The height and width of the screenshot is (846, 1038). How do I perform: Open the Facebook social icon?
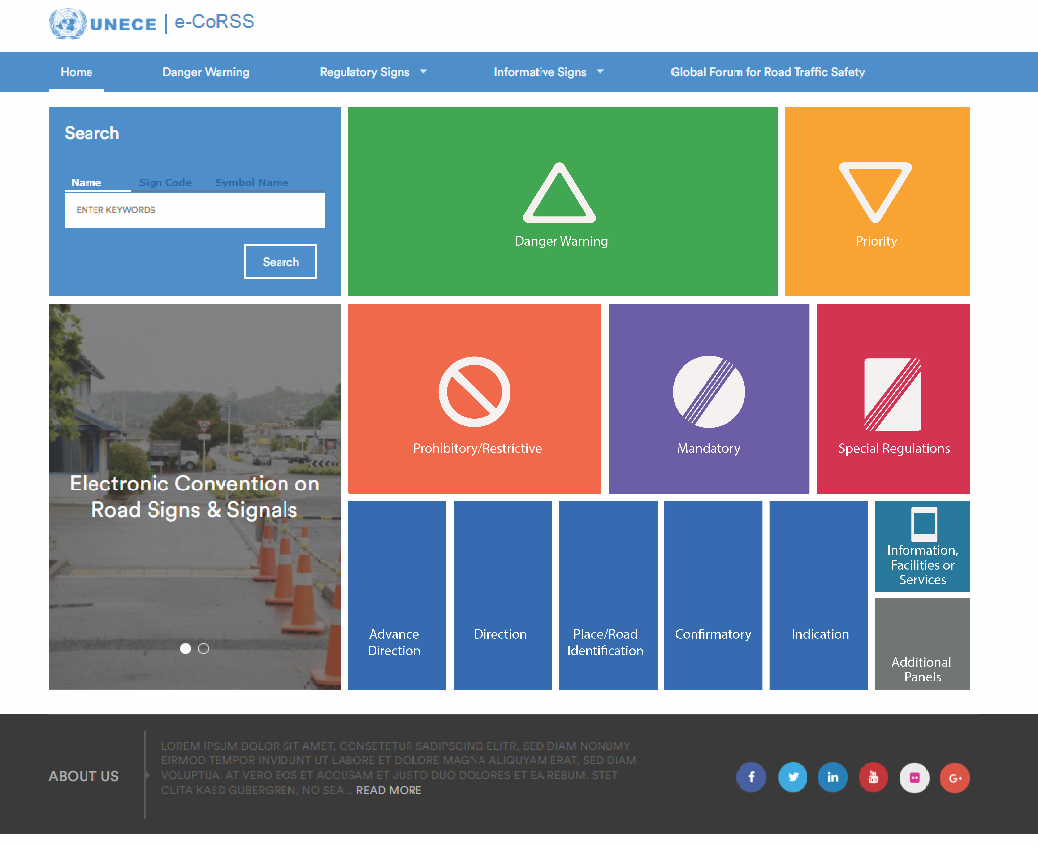[x=751, y=777]
